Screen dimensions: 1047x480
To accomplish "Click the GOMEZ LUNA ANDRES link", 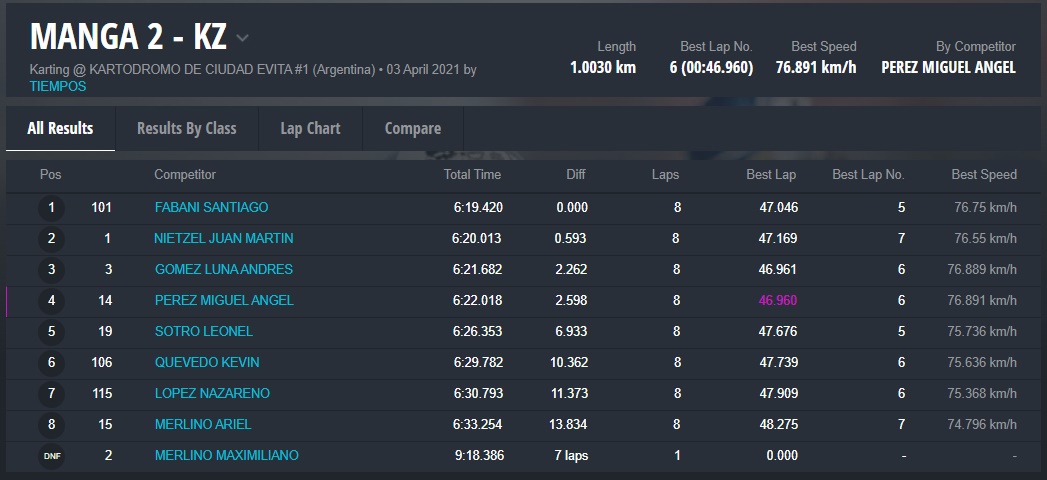I will click(223, 269).
